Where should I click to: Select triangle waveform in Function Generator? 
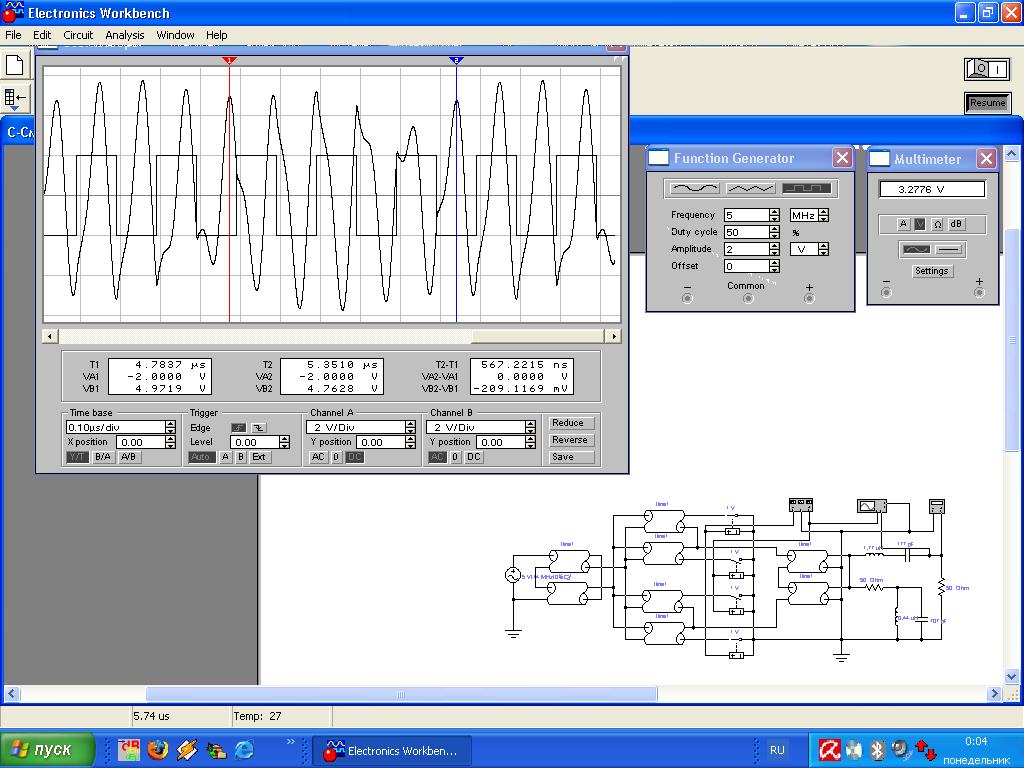click(x=750, y=188)
